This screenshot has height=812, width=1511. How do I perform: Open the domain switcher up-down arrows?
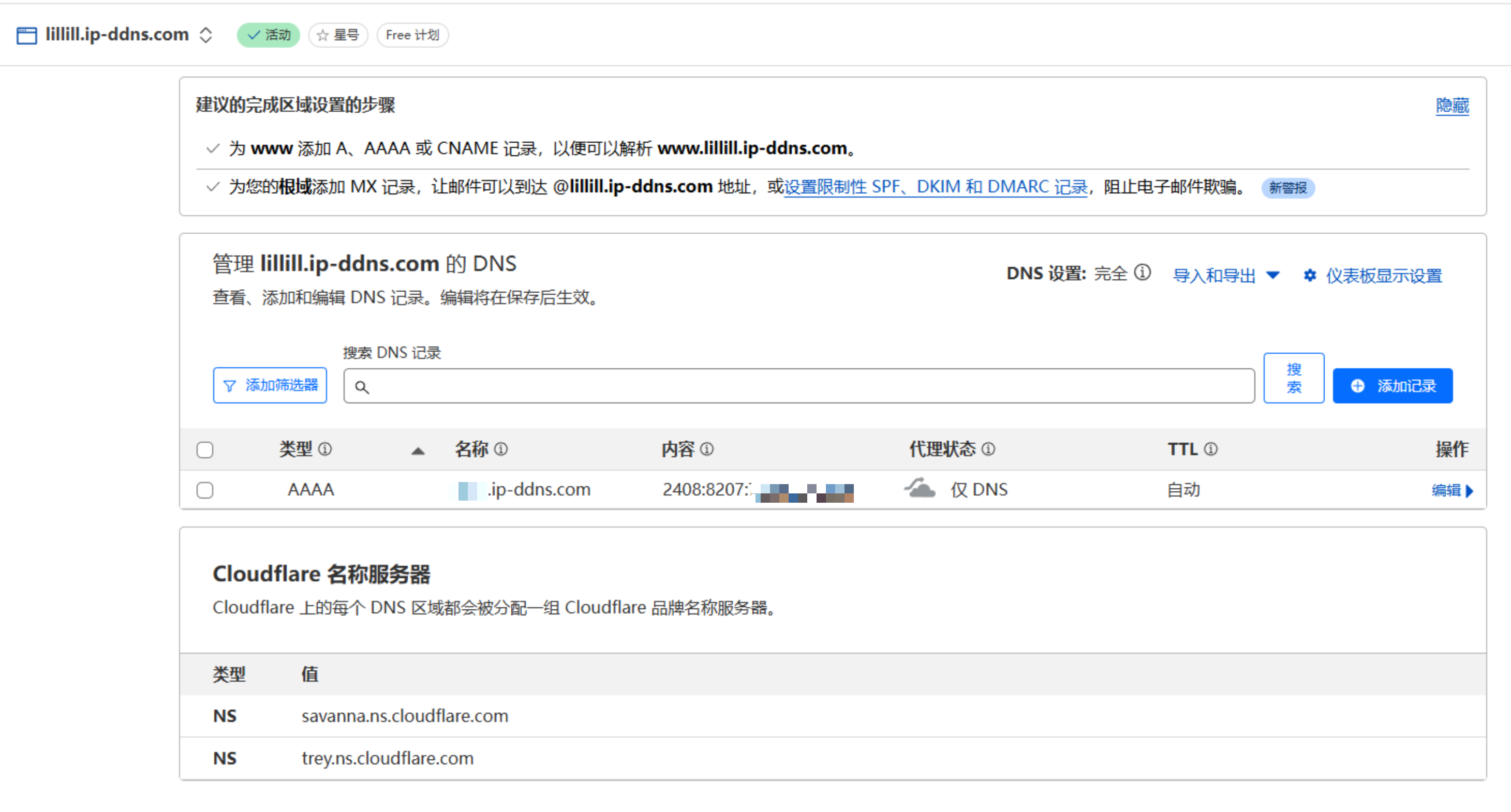(205, 35)
